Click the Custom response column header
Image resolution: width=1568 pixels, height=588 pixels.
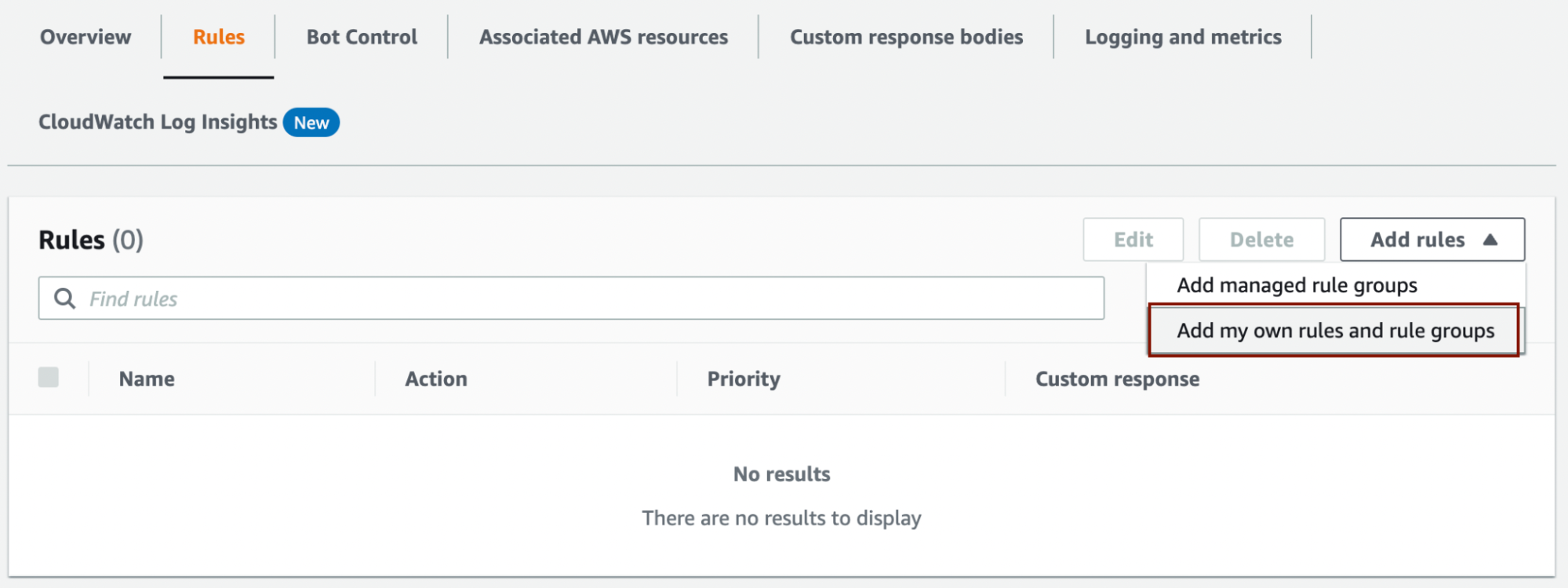pos(1117,379)
